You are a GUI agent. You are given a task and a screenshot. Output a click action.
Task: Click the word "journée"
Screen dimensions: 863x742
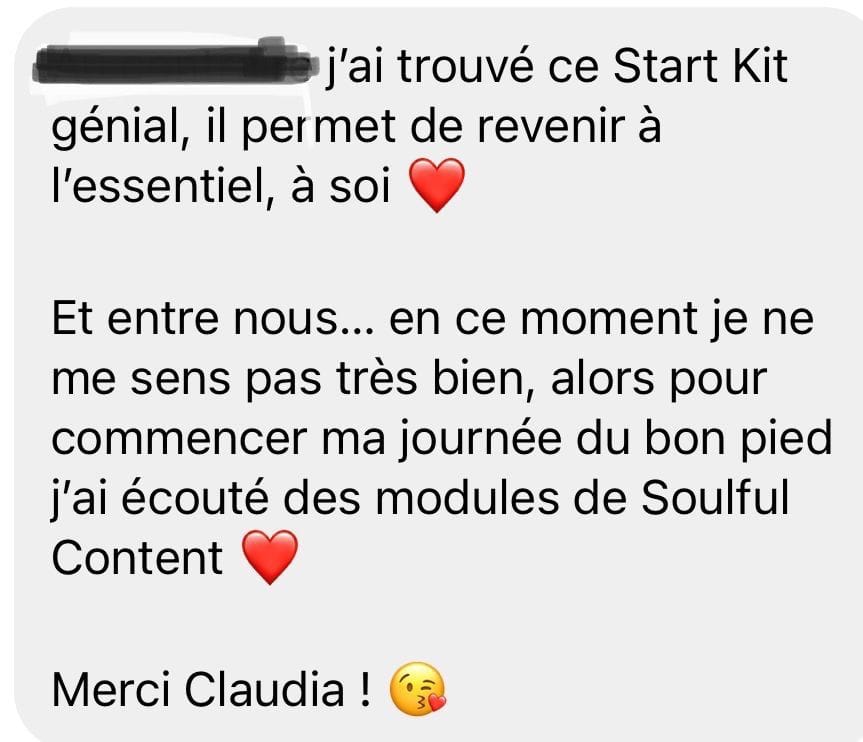pos(479,440)
